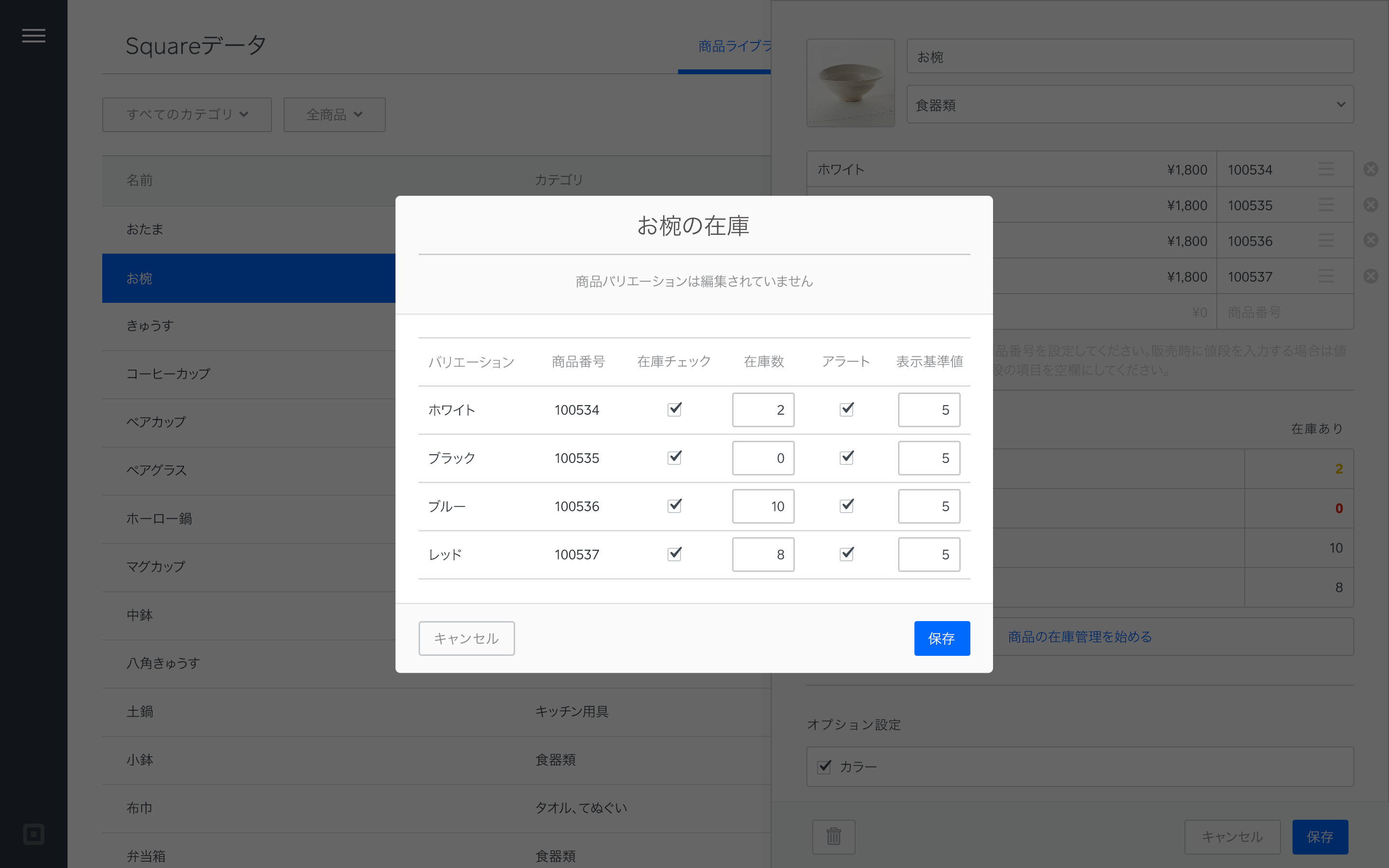1389x868 pixels.
Task: Open the すべてのカテゴリ dropdown
Action: pyautogui.click(x=187, y=114)
